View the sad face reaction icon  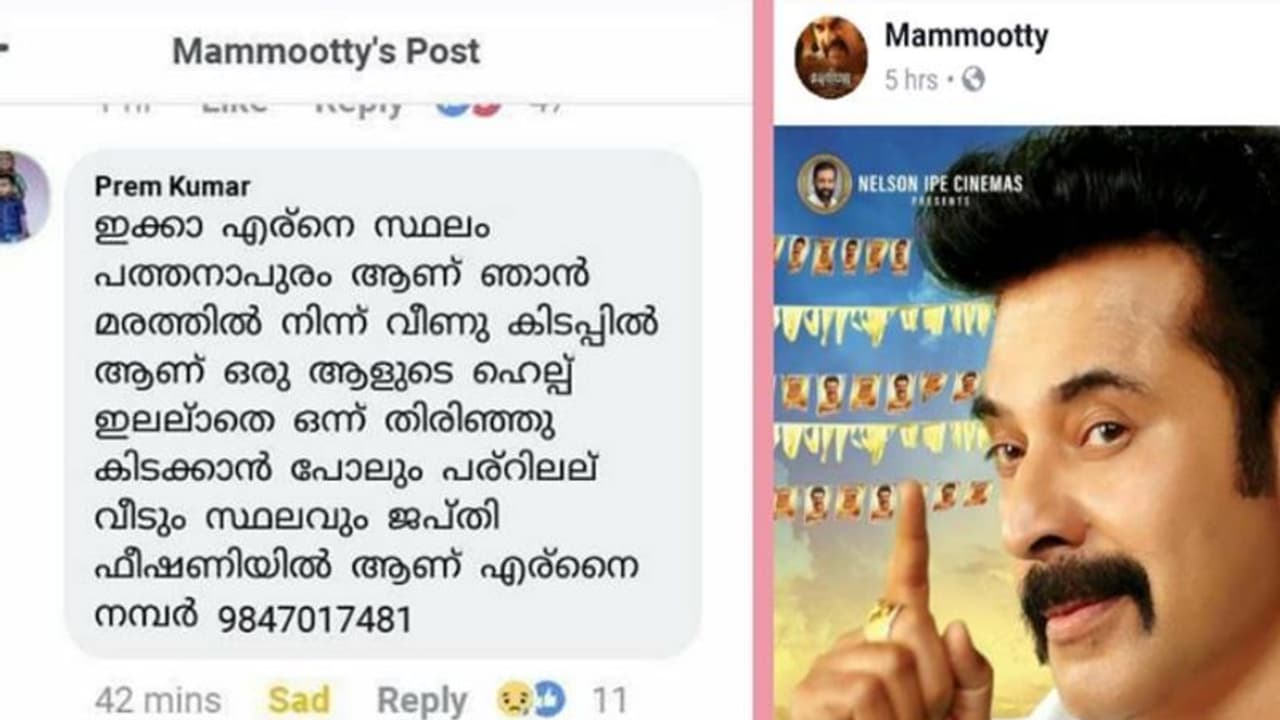click(x=512, y=699)
